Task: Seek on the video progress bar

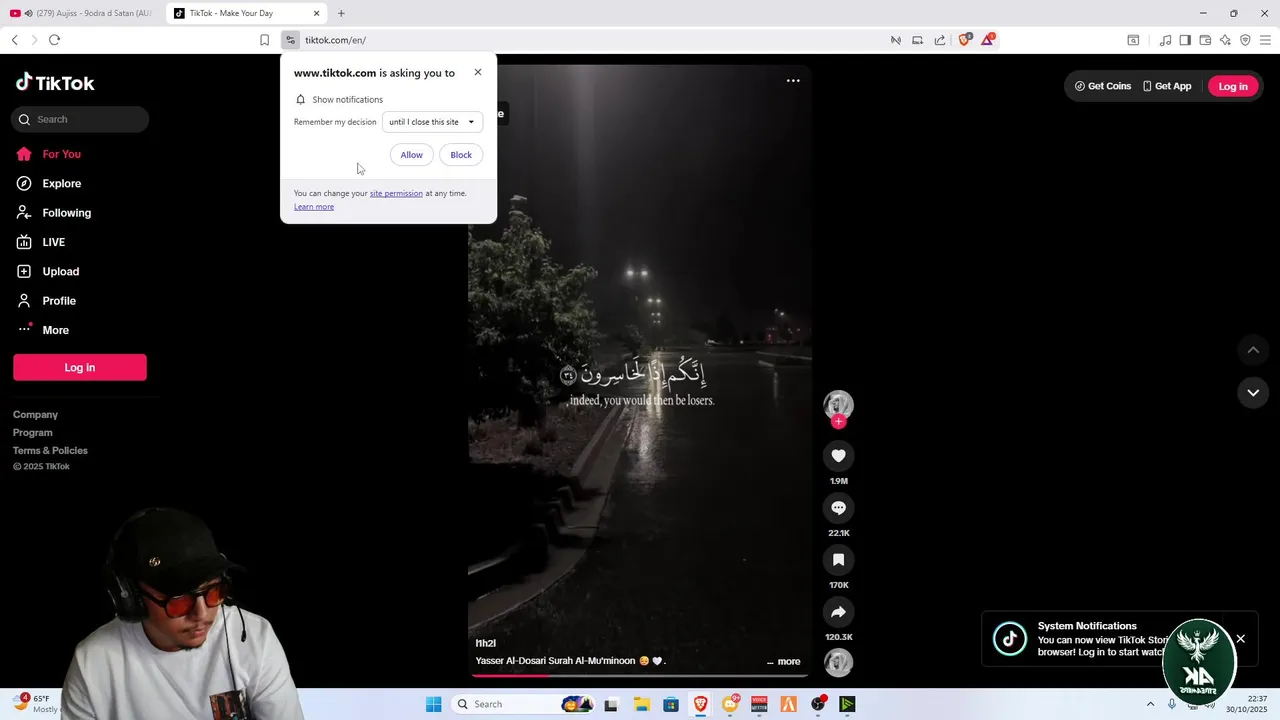Action: (x=640, y=675)
